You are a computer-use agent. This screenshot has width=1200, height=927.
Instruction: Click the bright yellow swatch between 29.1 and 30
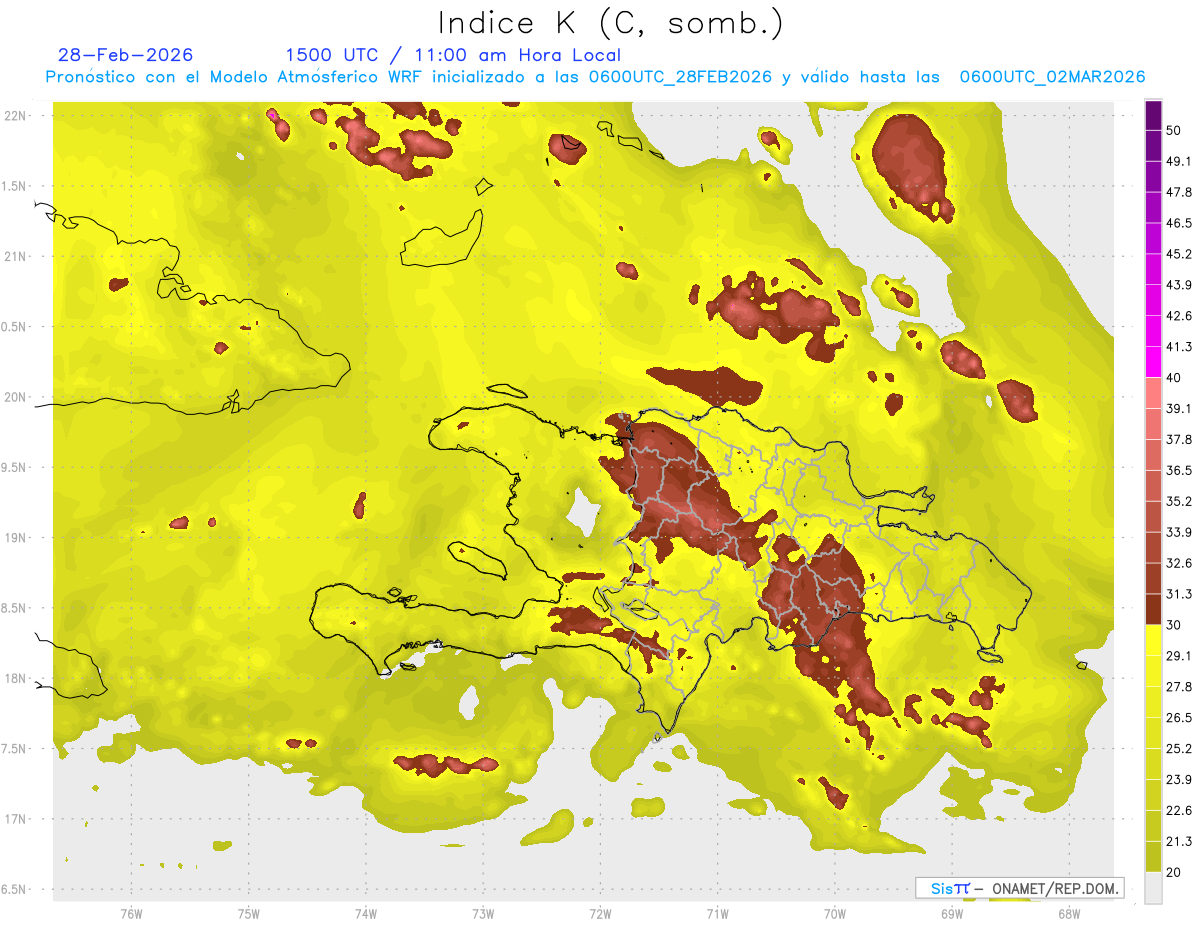click(x=1153, y=640)
